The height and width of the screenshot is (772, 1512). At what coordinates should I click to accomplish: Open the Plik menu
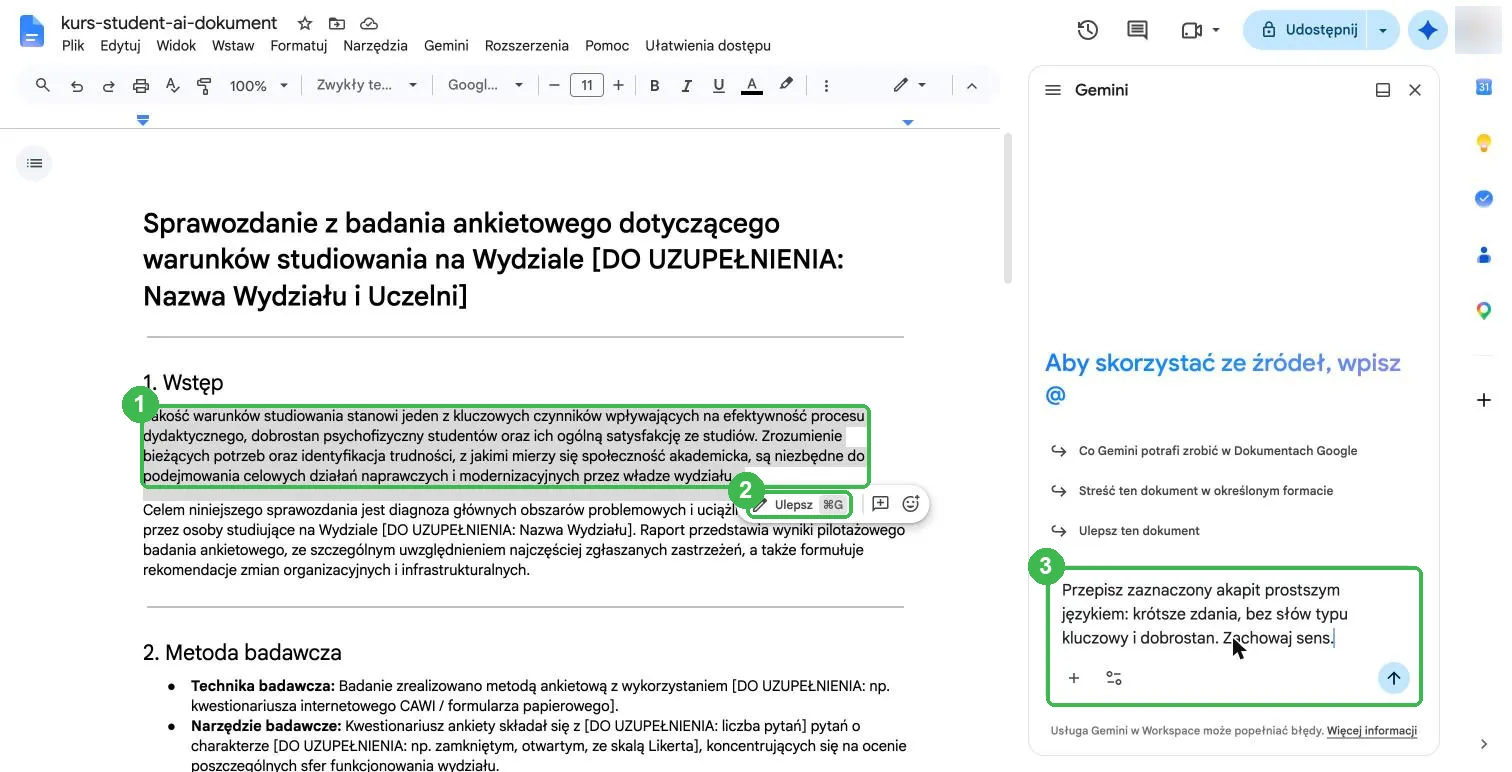point(73,45)
